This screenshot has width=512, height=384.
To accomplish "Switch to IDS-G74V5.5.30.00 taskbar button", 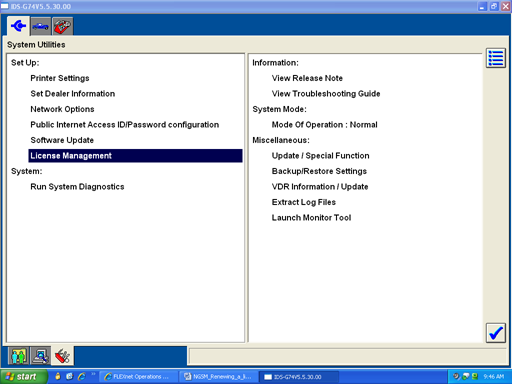I will tap(299, 377).
